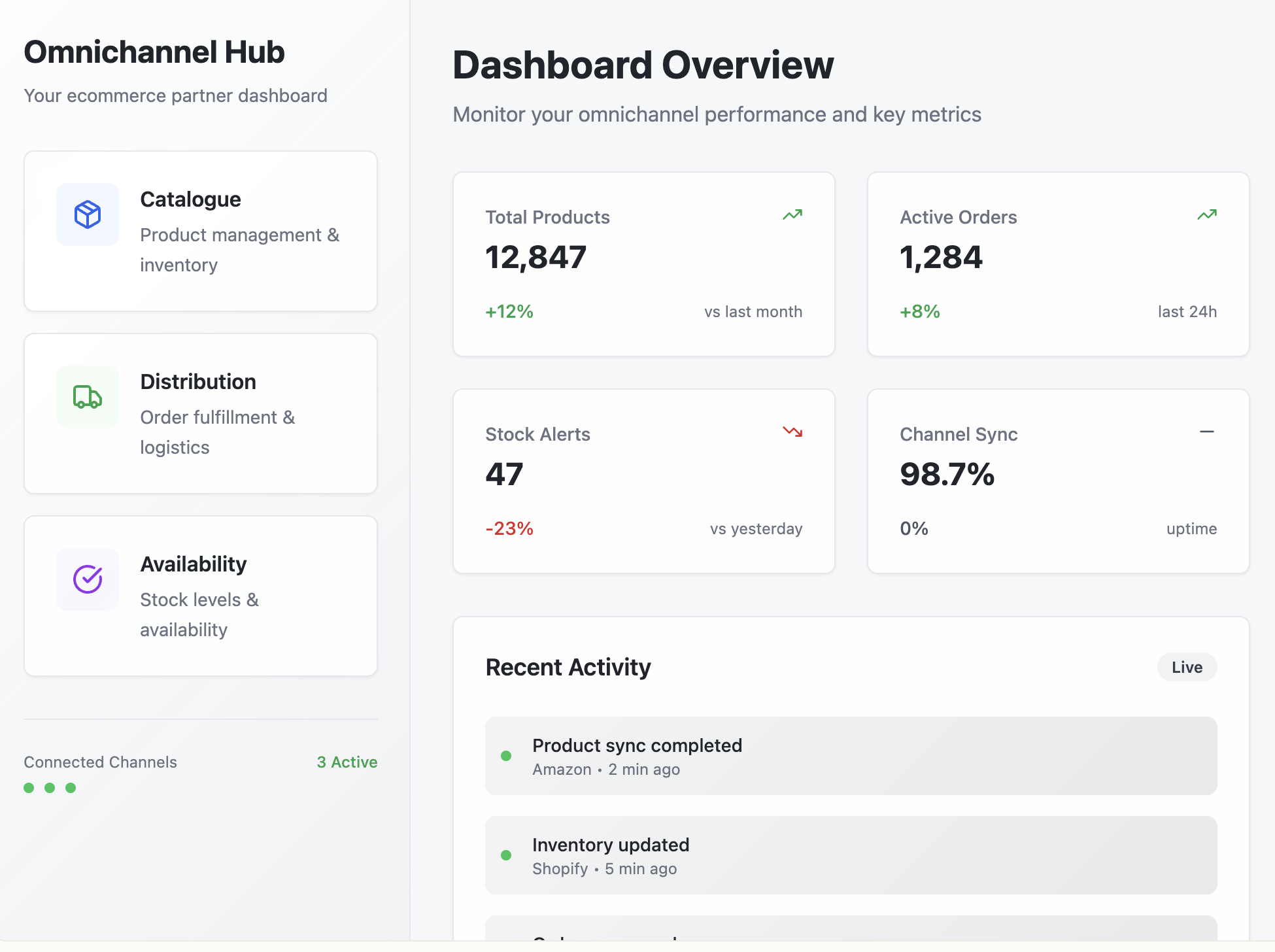1275x952 pixels.
Task: Click the green dot beside Product sync completed
Action: (x=506, y=756)
